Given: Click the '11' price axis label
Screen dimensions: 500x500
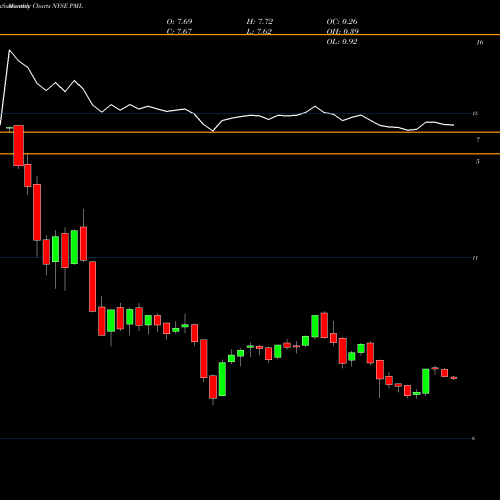Looking at the screenshot, I should click(475, 258).
